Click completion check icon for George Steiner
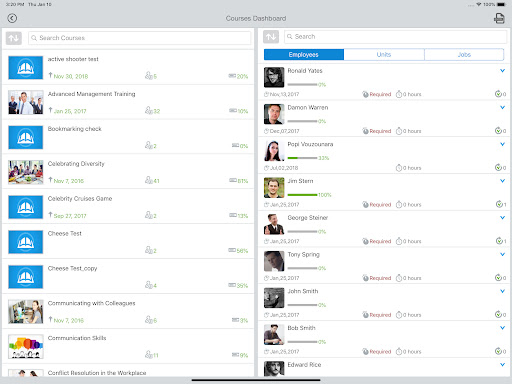The image size is (512, 384). click(499, 241)
